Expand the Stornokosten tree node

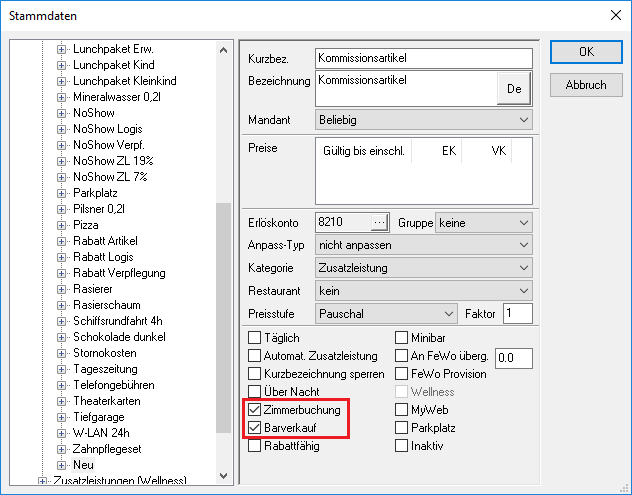pos(61,354)
